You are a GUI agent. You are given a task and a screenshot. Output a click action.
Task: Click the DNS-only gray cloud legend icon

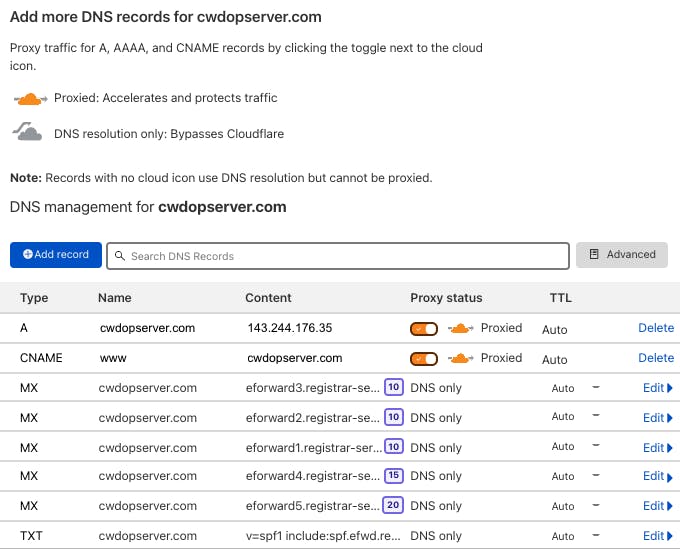click(27, 132)
